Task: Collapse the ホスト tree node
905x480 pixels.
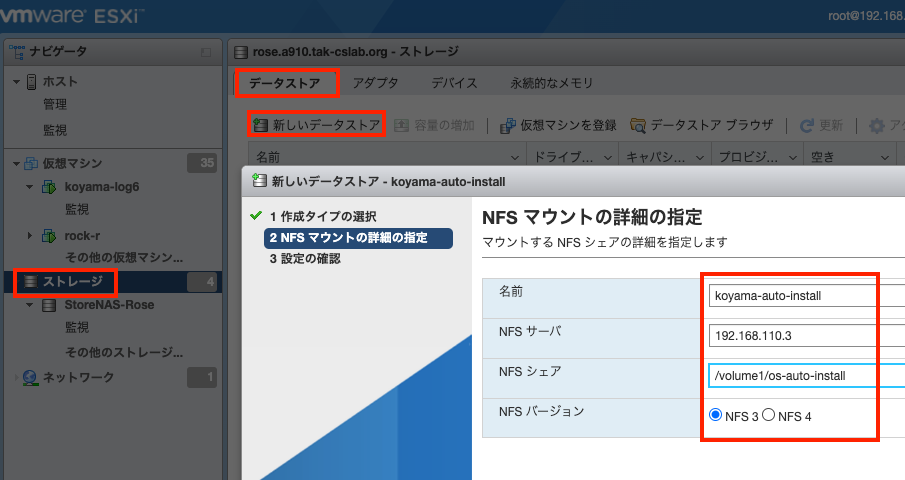Action: click(x=16, y=82)
